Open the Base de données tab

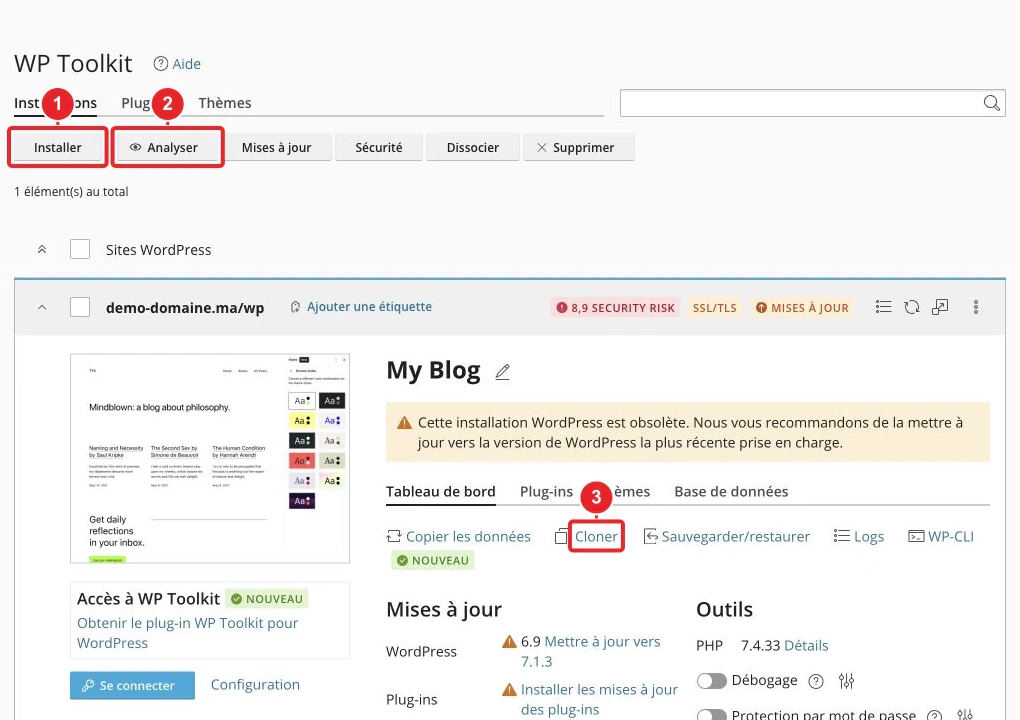pyautogui.click(x=731, y=492)
